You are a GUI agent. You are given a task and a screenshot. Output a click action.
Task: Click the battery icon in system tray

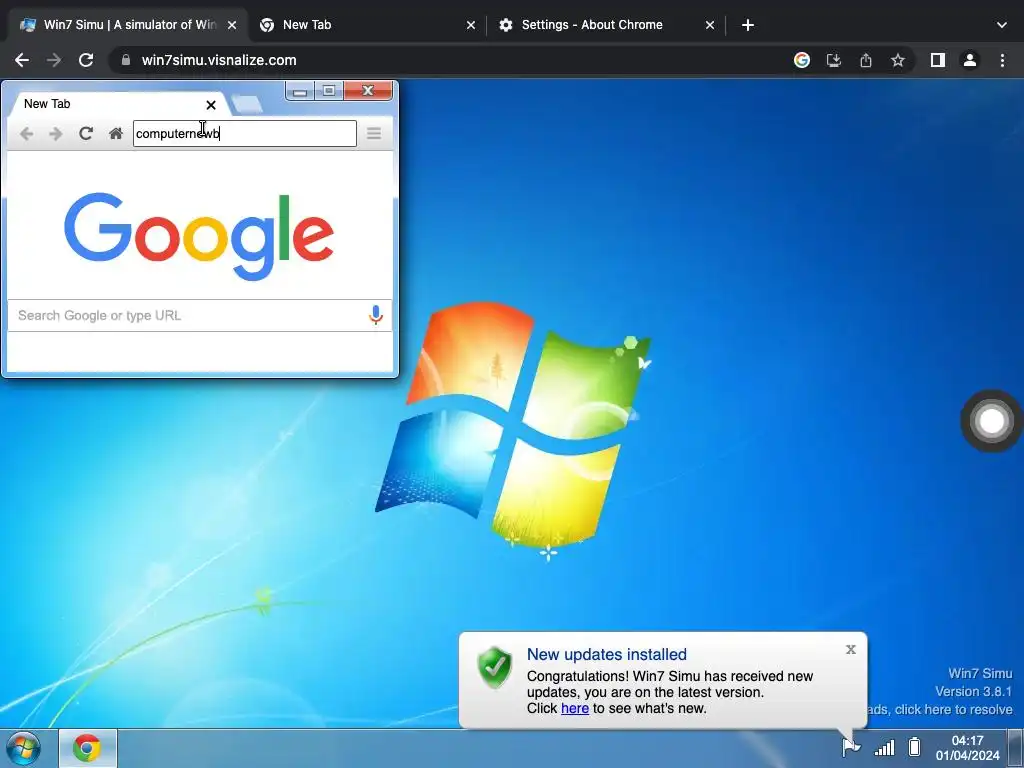[915, 746]
